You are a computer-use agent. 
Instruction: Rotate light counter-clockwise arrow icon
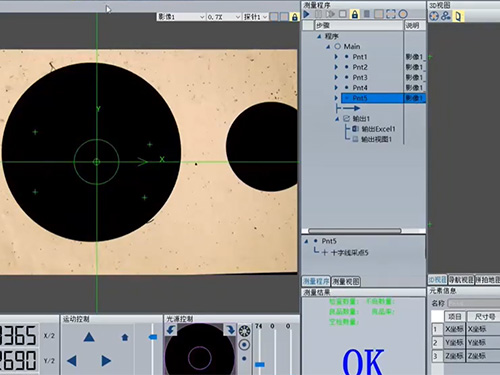[x=171, y=330]
